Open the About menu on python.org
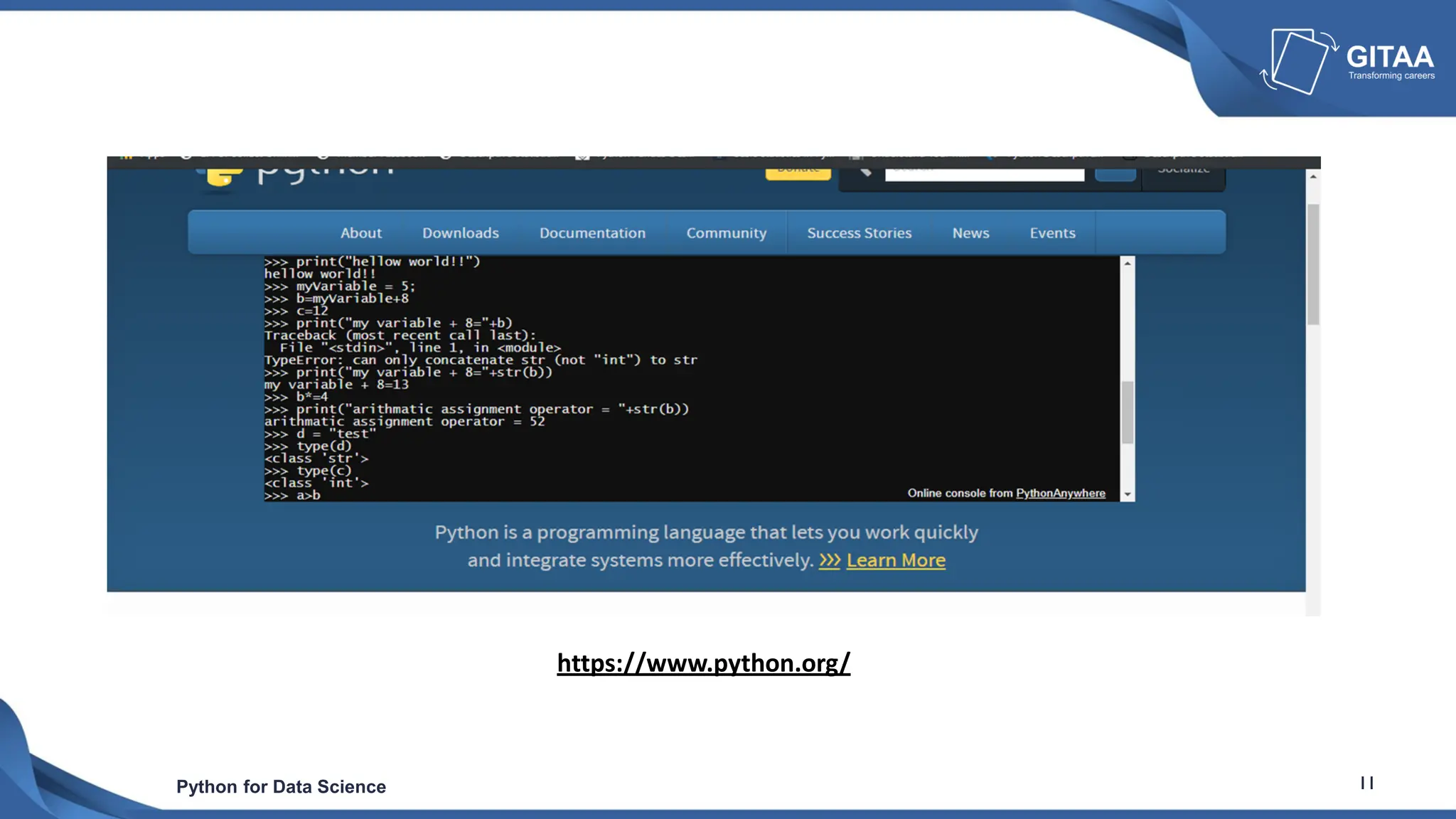The image size is (1456, 819). [360, 233]
